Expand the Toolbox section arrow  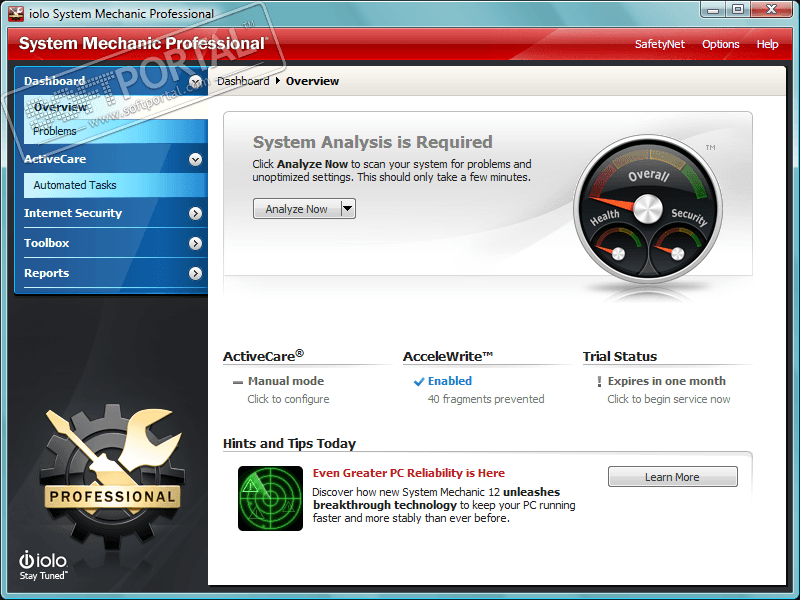[195, 243]
